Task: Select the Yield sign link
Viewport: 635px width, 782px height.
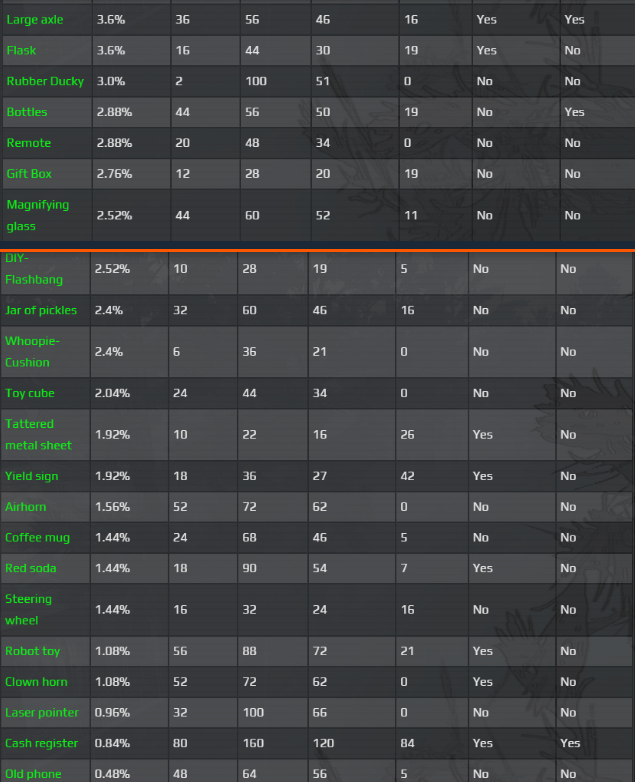Action: [x=32, y=476]
